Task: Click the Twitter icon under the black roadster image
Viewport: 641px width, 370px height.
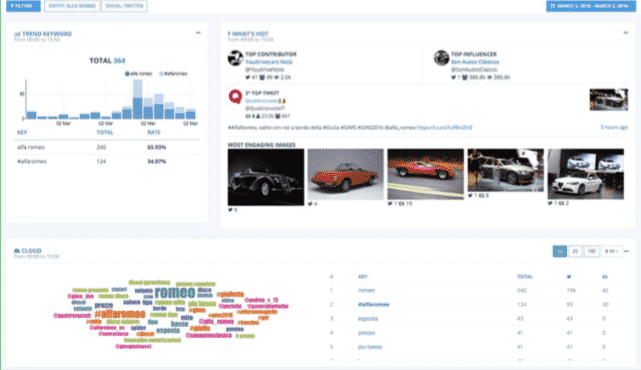Action: [230, 210]
